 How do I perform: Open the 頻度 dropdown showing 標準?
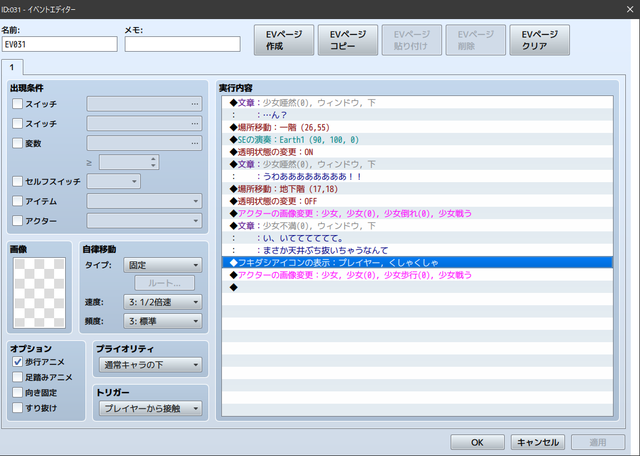163,321
